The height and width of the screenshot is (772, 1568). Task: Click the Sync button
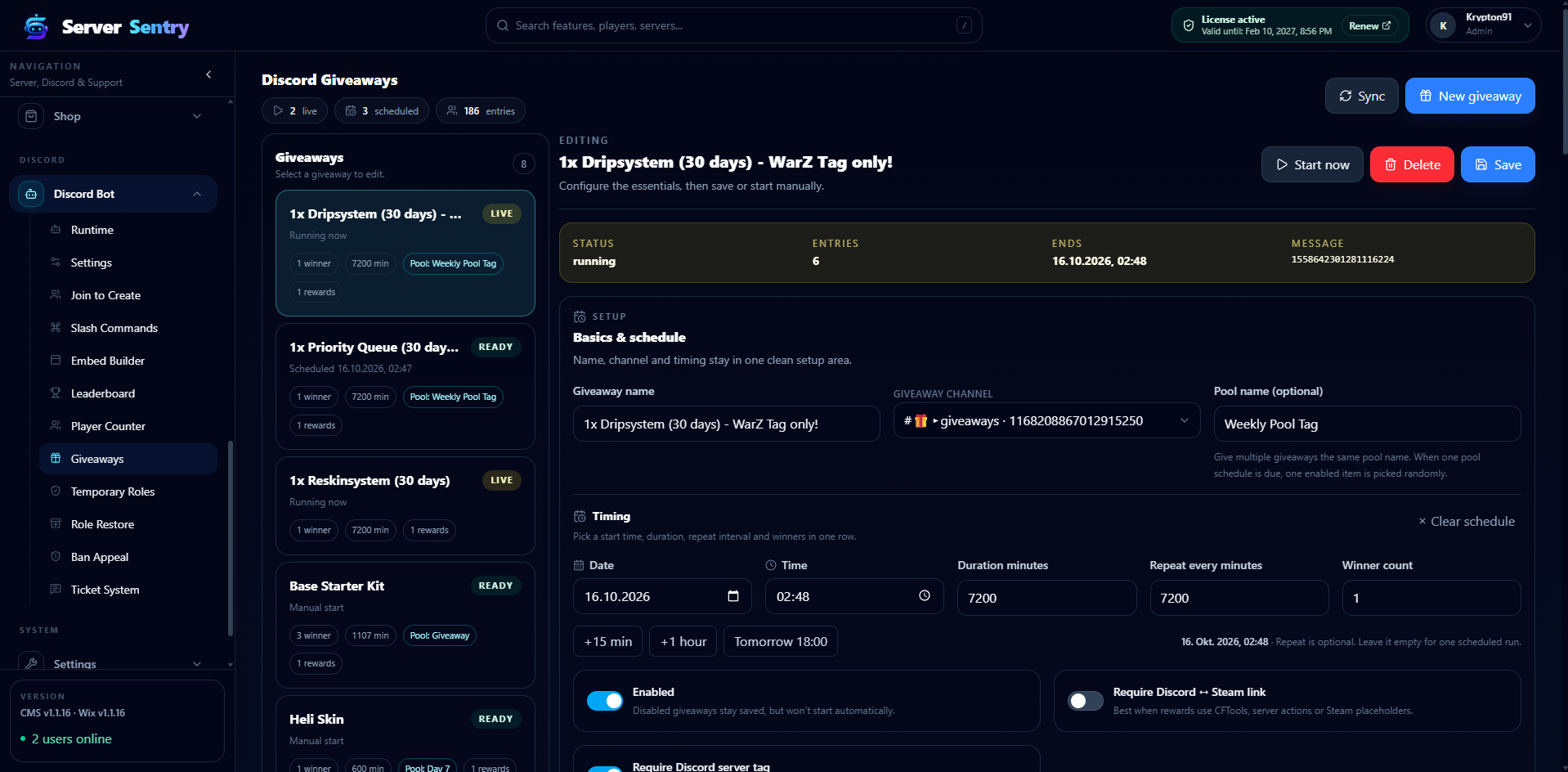(x=1362, y=96)
